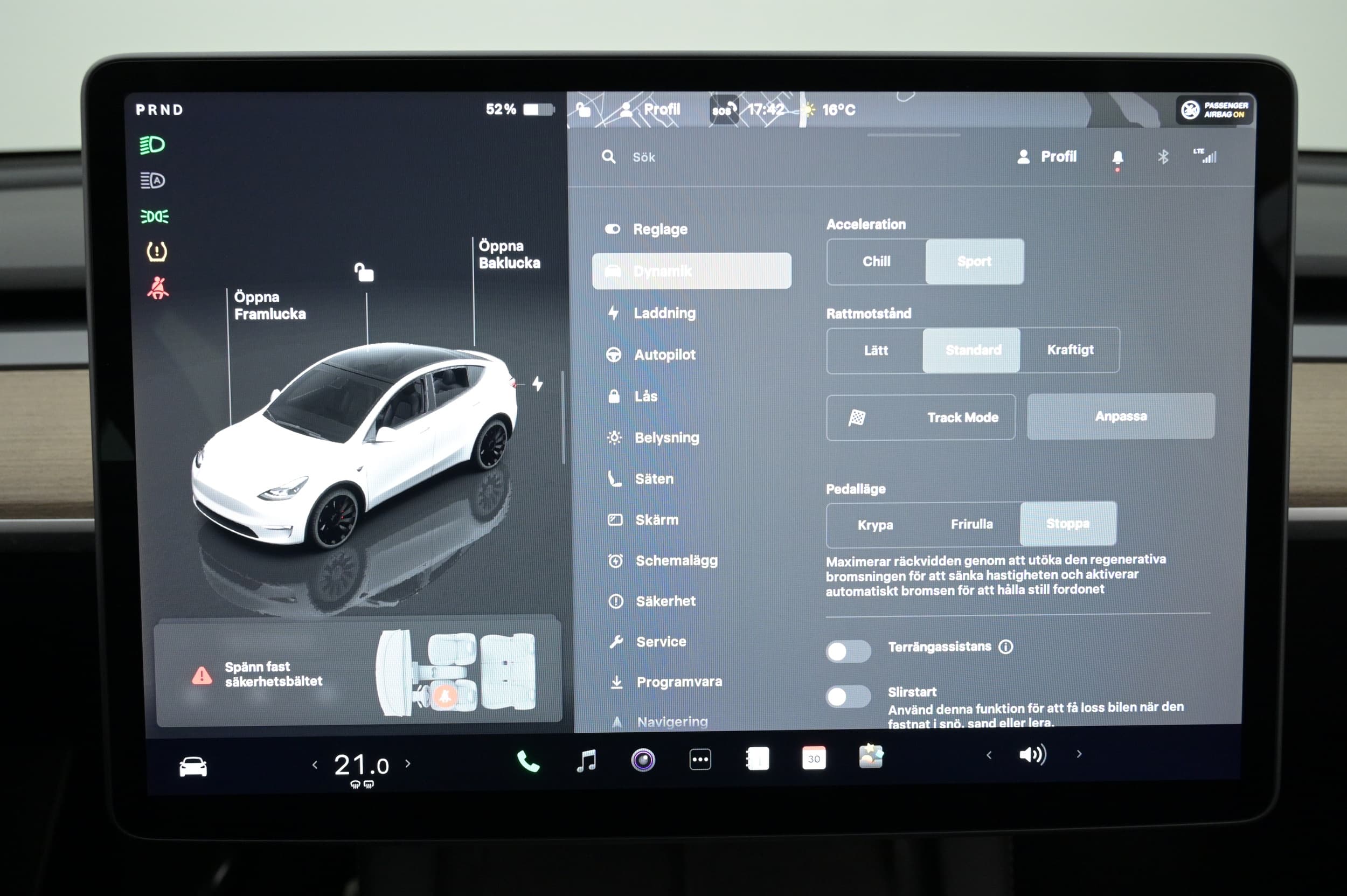Open the Säkerhet settings menu

691,601
